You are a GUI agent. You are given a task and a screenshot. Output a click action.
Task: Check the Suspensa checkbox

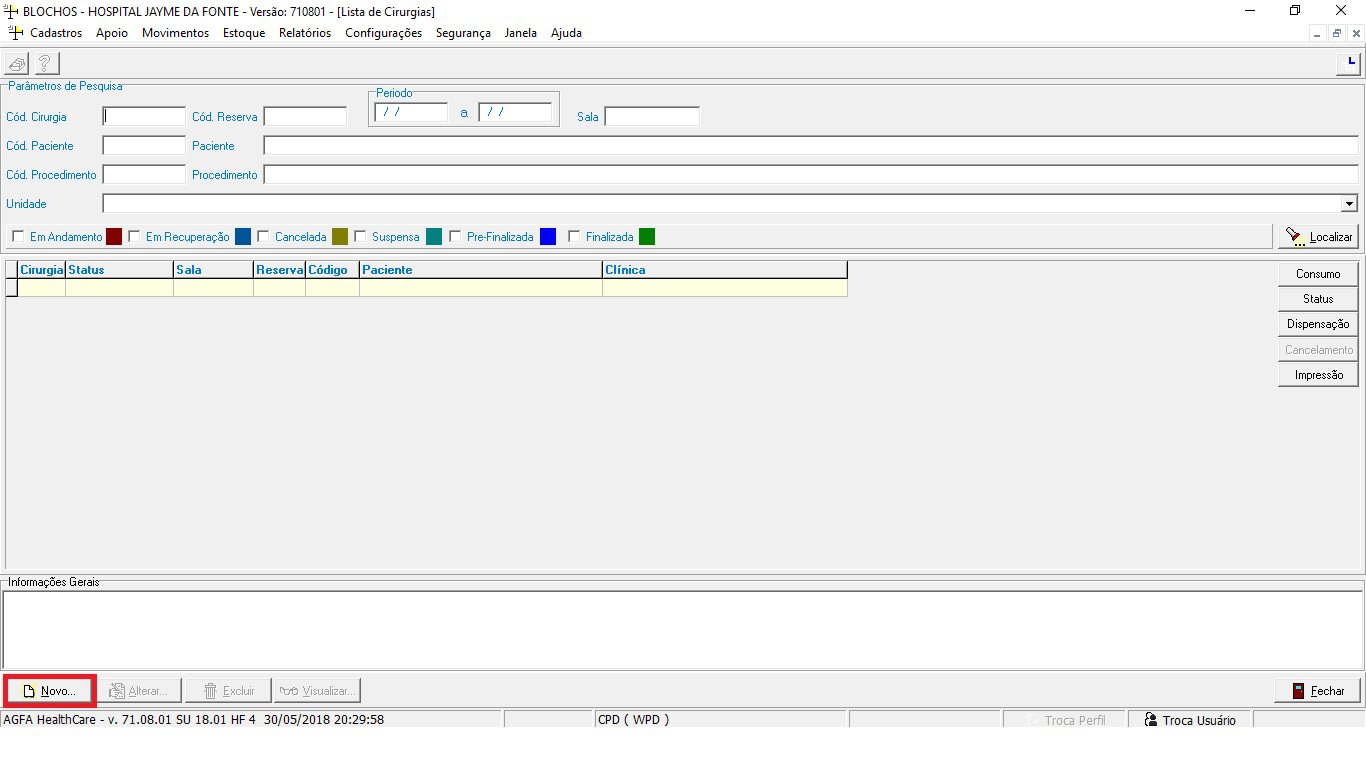pyautogui.click(x=360, y=237)
